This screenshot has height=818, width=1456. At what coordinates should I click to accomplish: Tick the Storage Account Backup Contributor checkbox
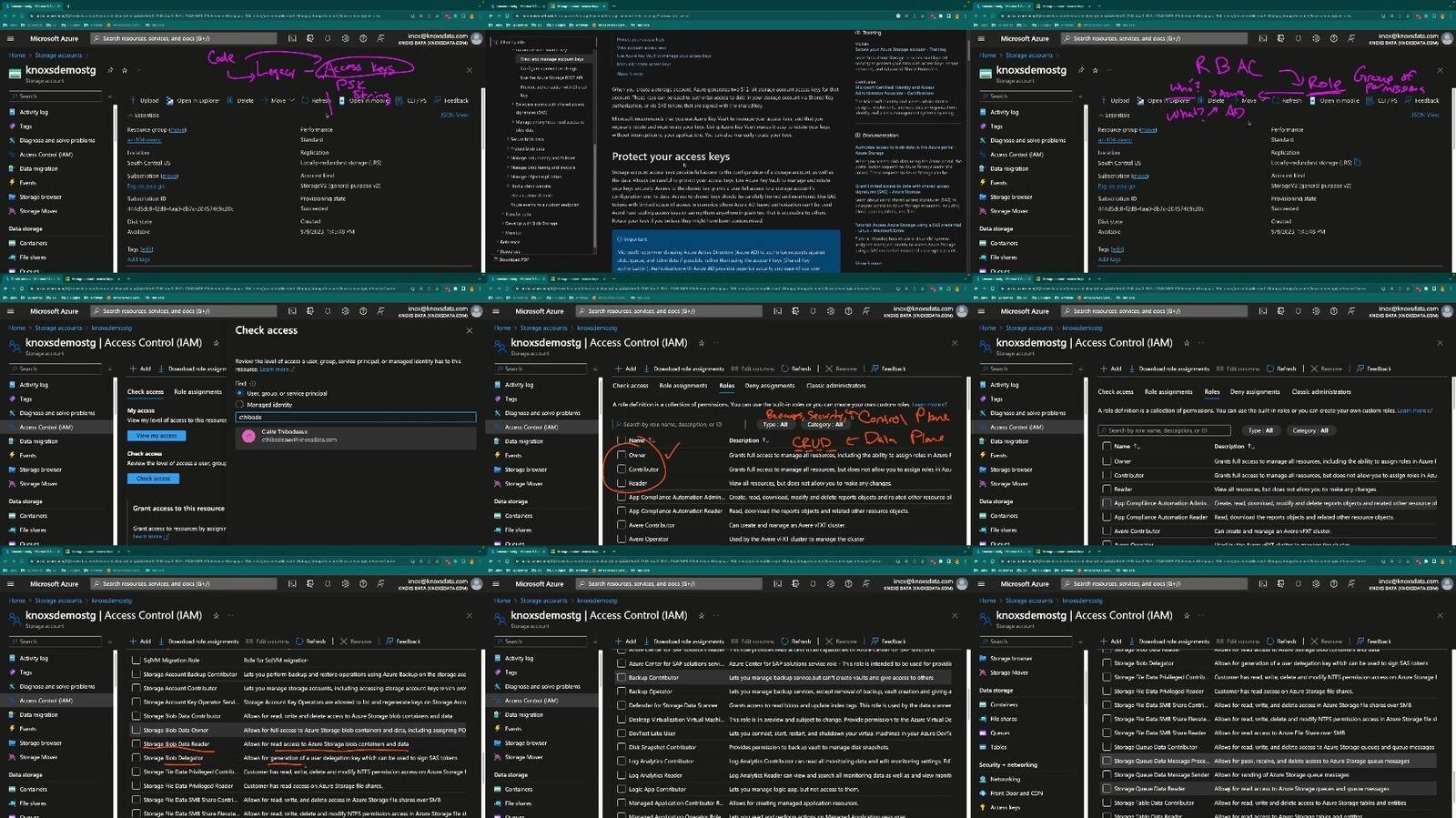[x=136, y=674]
